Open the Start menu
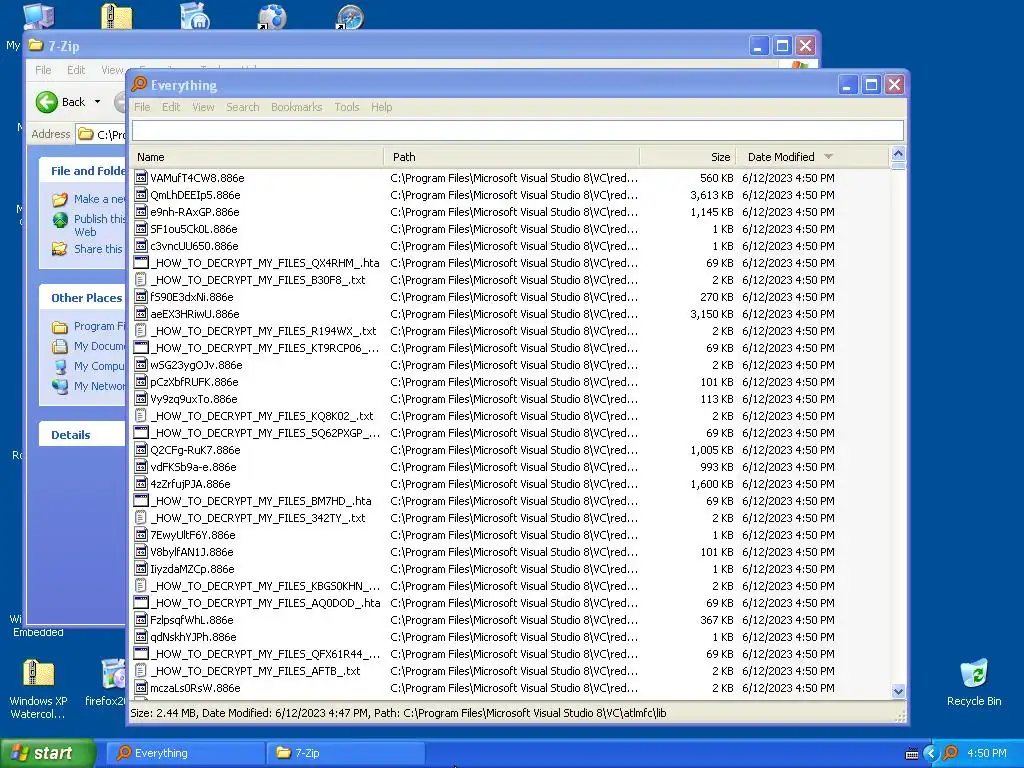 click(47, 753)
